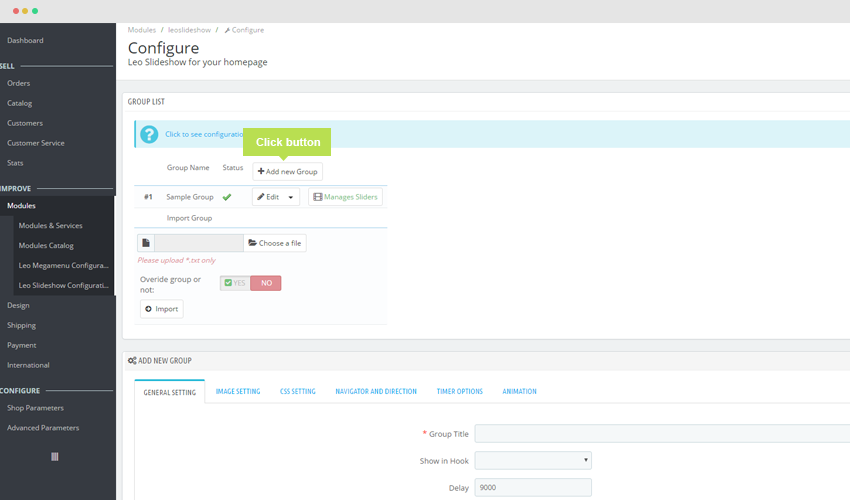The image size is (850, 500).
Task: Open Shipping in the sidebar
Action: click(22, 325)
